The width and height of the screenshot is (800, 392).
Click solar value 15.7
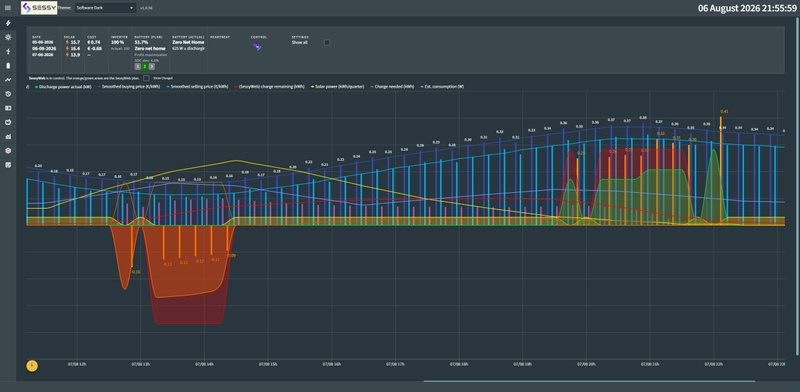75,42
